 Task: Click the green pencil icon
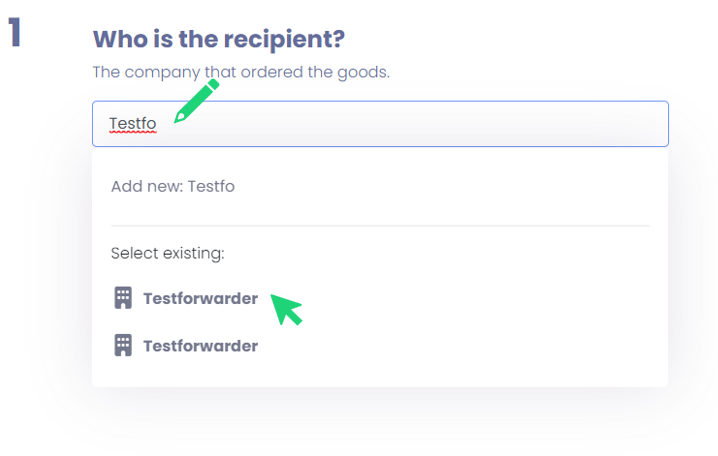[196, 102]
